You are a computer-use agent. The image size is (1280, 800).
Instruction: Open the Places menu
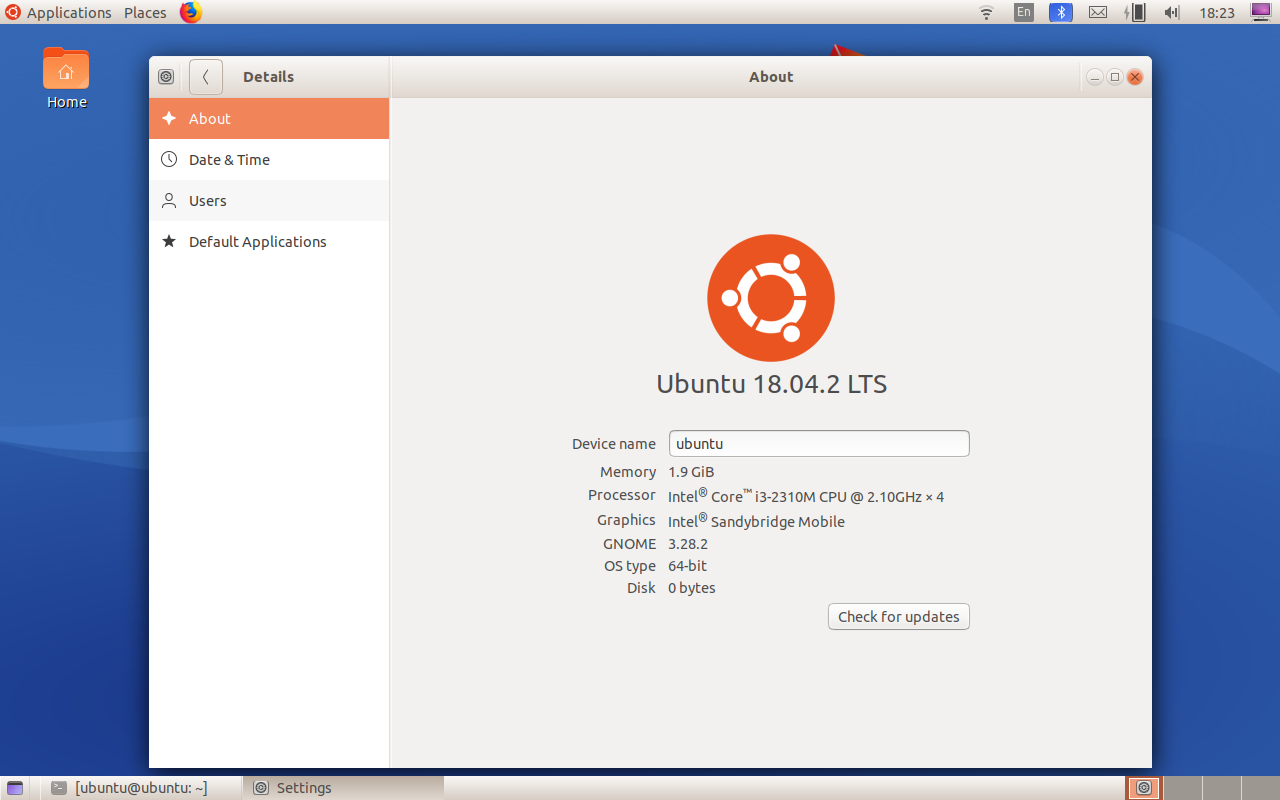(145, 13)
